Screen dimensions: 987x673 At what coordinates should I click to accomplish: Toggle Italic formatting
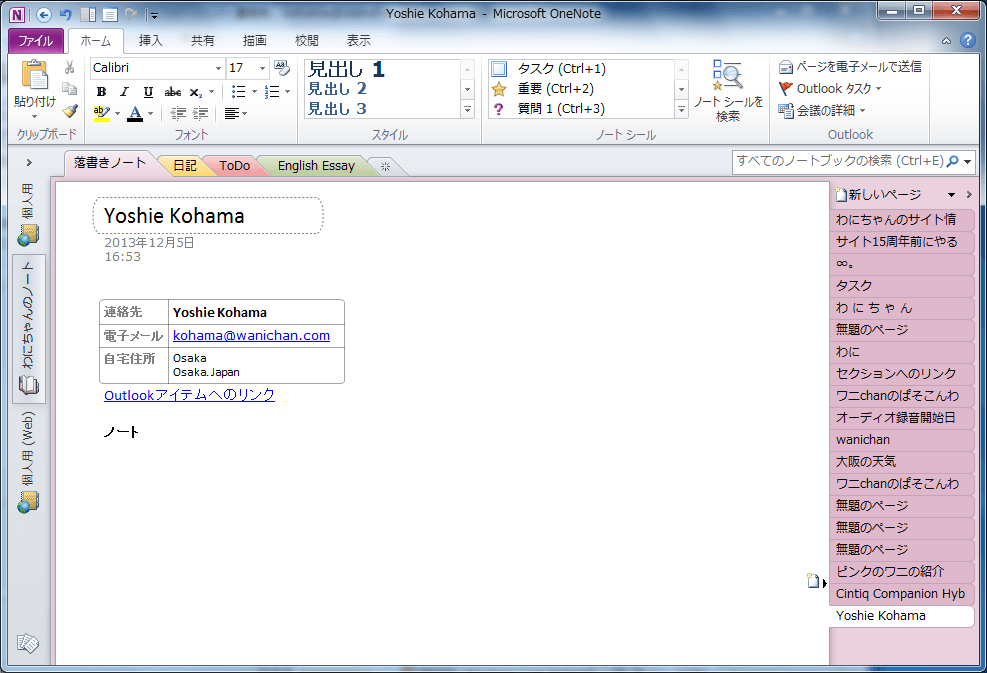pyautogui.click(x=124, y=92)
